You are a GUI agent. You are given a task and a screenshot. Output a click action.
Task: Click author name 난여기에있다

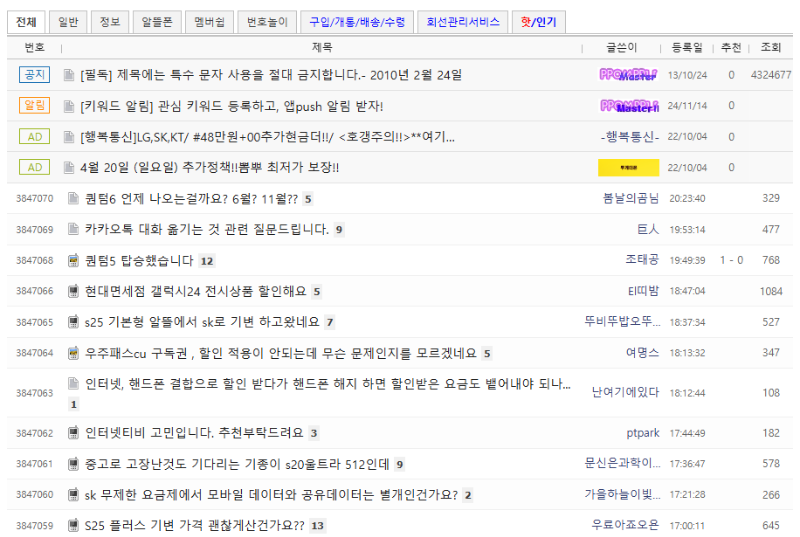626,392
